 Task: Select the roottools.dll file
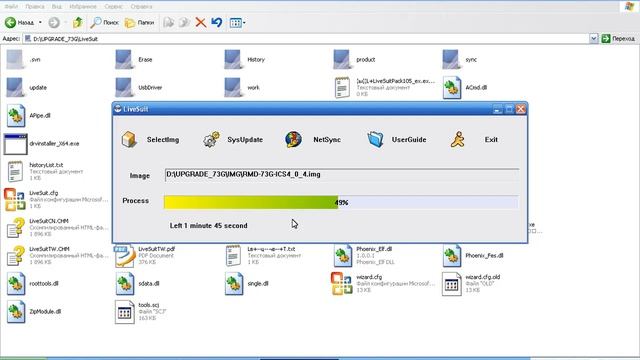point(33,284)
